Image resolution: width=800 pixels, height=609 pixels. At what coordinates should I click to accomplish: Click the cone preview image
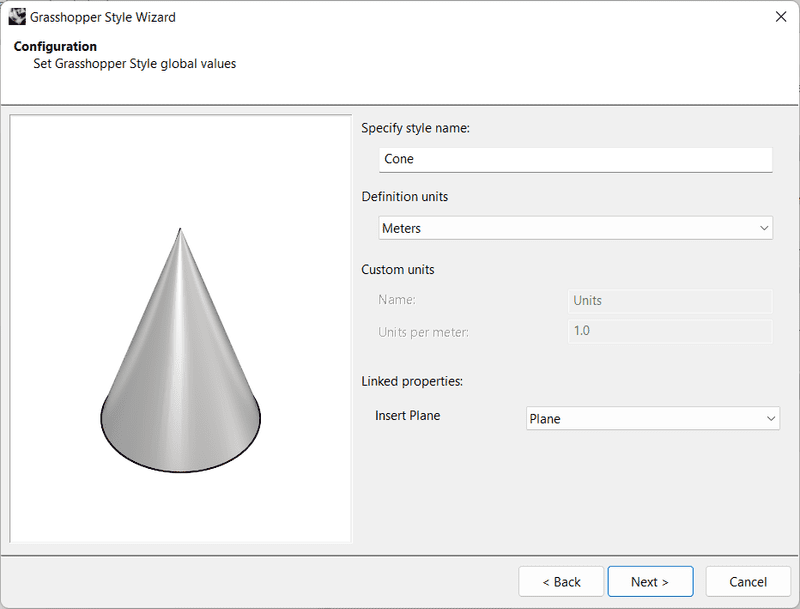pyautogui.click(x=180, y=330)
